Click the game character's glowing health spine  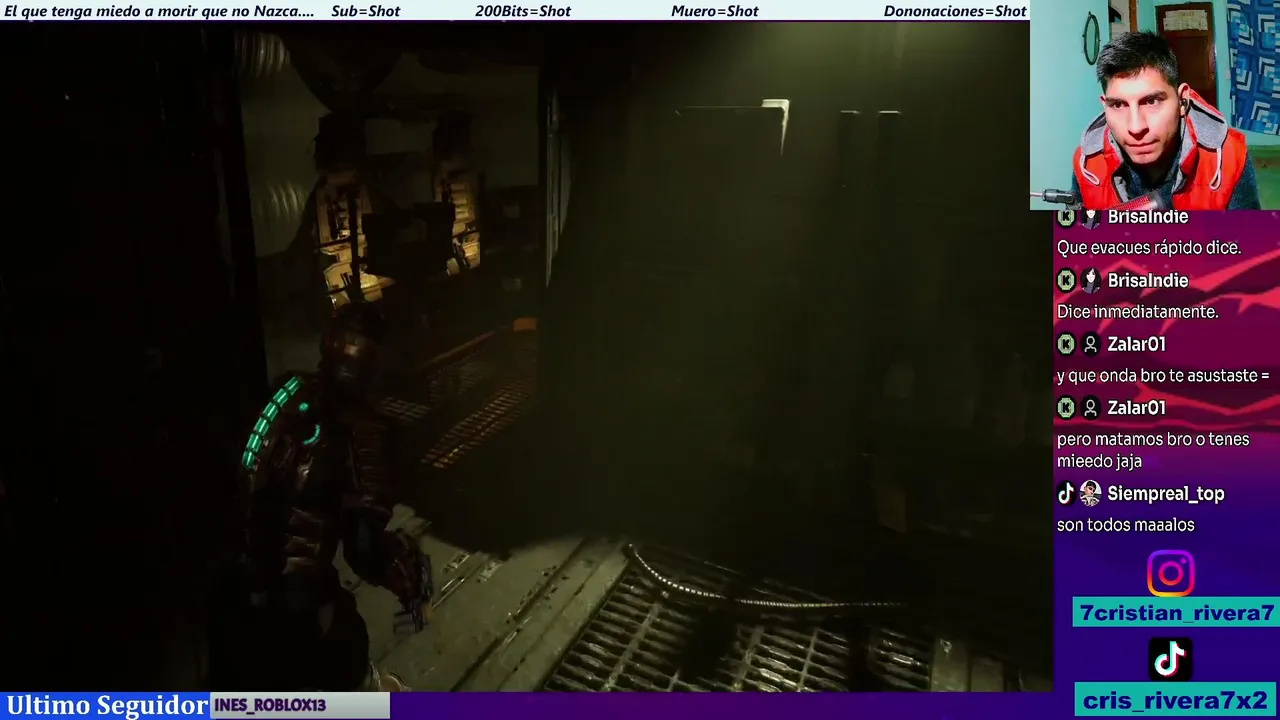270,421
